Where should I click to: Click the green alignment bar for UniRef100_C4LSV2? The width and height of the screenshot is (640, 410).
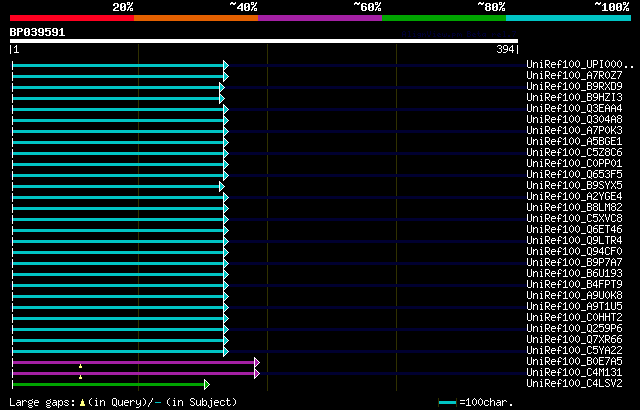click(x=109, y=384)
